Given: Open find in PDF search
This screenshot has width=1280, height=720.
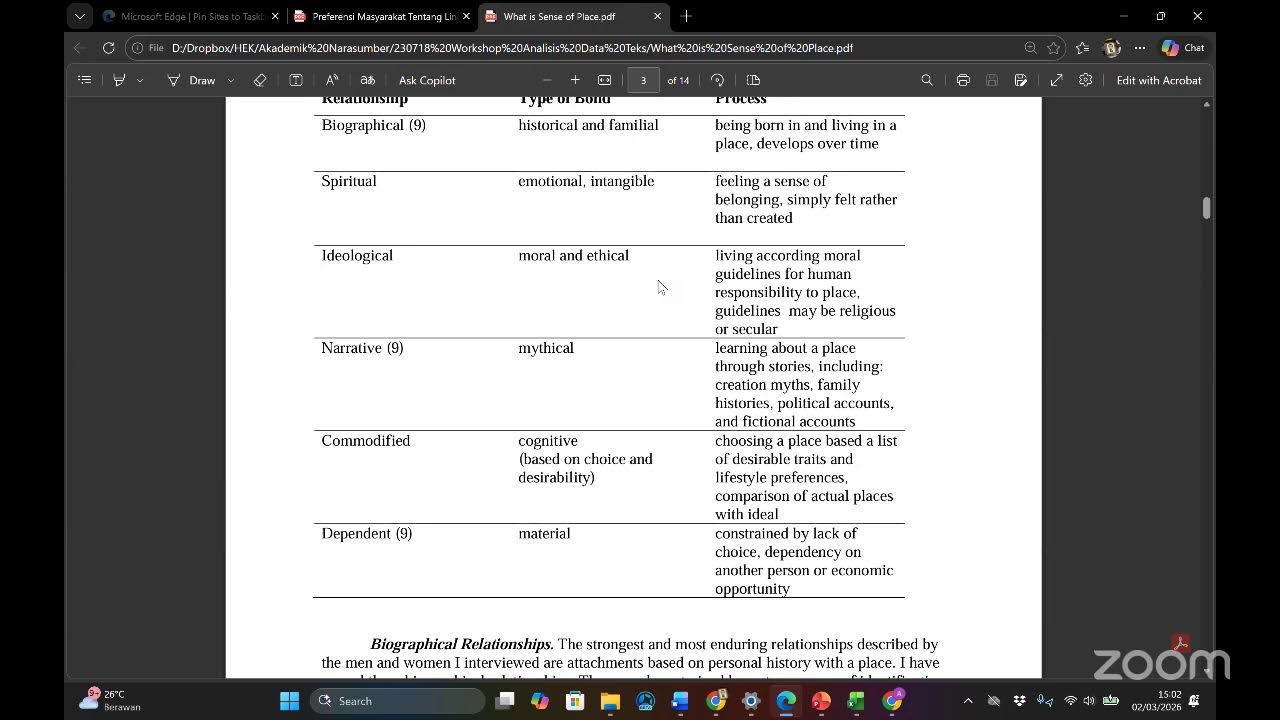Looking at the screenshot, I should click(927, 80).
